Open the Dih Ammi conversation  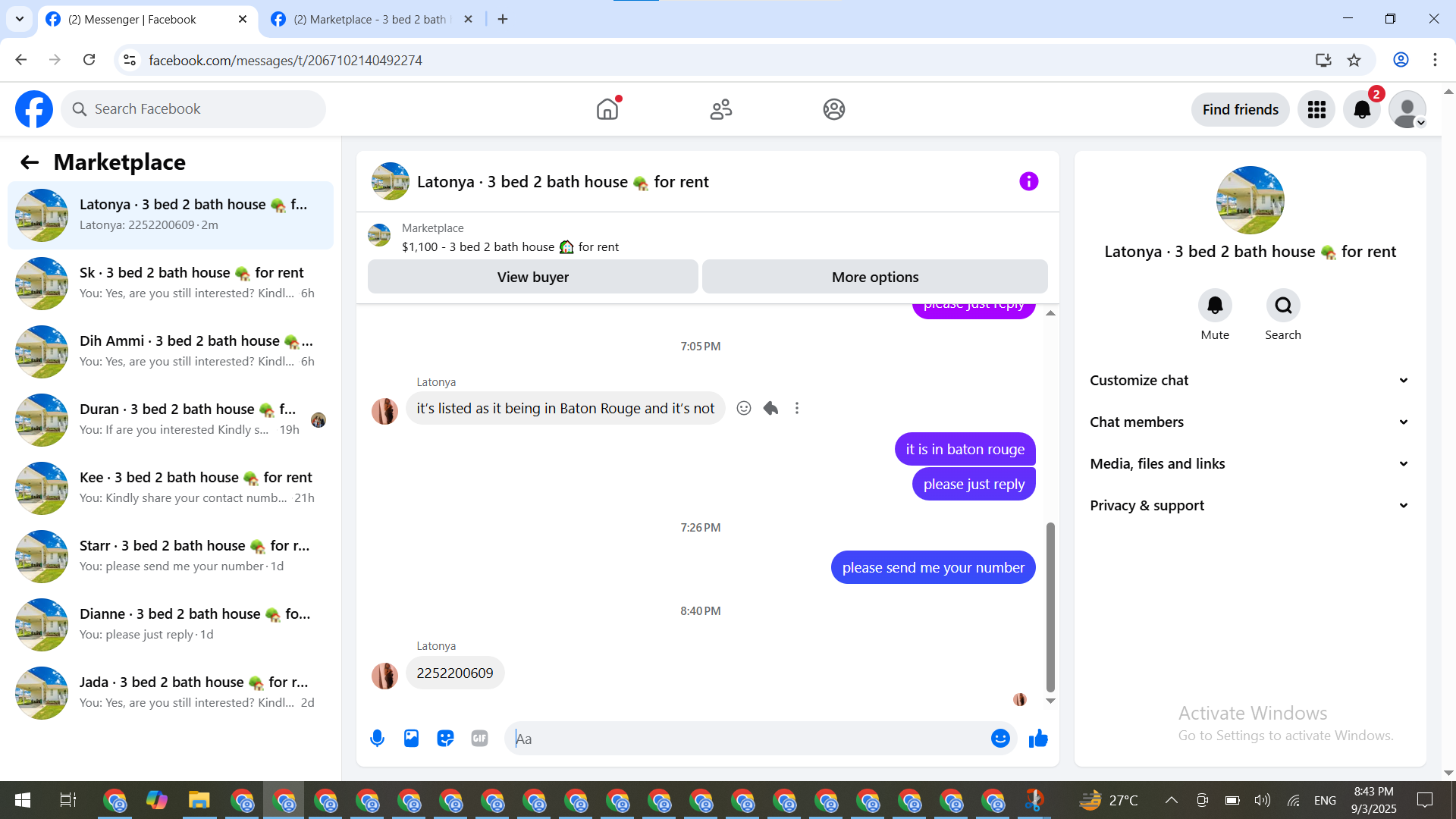coord(171,352)
